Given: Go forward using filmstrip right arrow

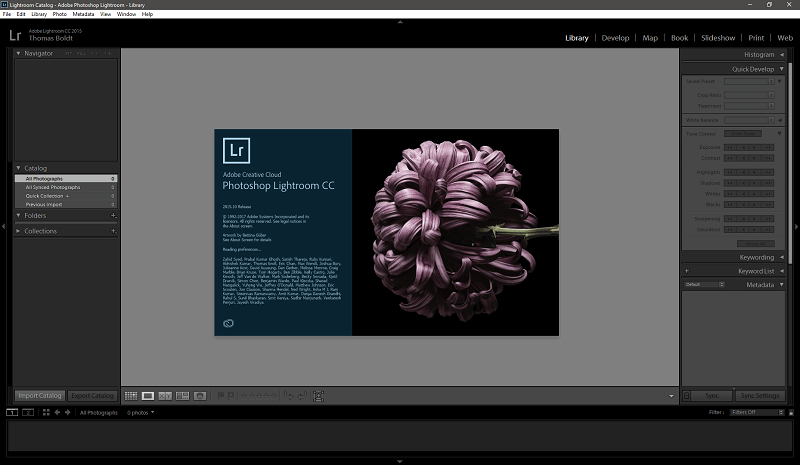Looking at the screenshot, I should pyautogui.click(x=67, y=412).
